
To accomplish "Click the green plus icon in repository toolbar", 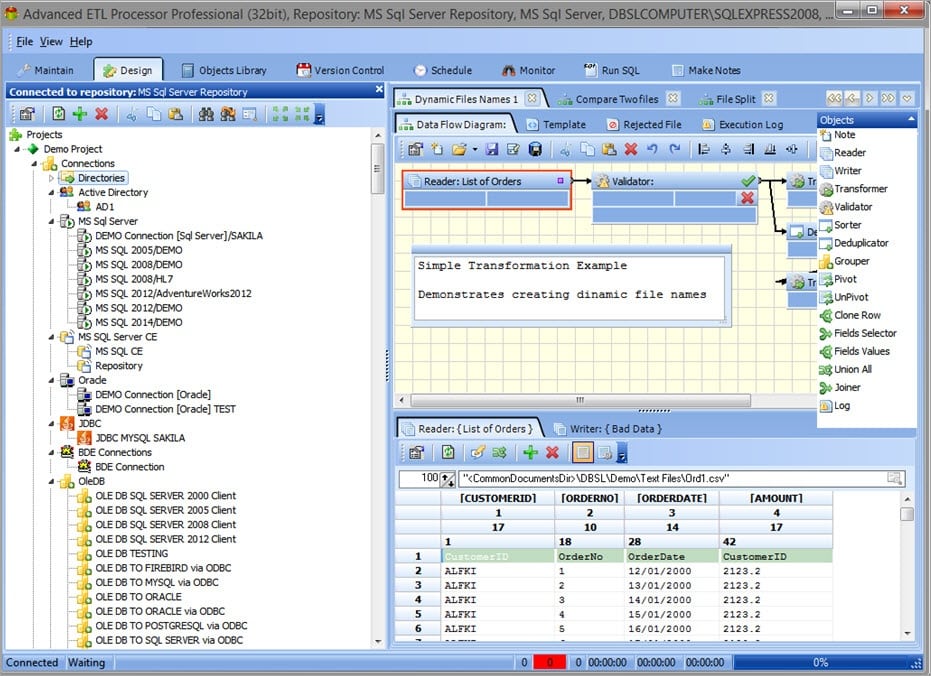I will tap(81, 116).
